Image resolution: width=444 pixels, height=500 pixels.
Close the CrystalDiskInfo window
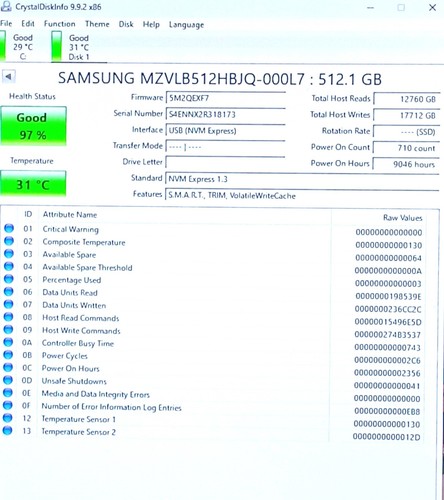[x=432, y=7]
